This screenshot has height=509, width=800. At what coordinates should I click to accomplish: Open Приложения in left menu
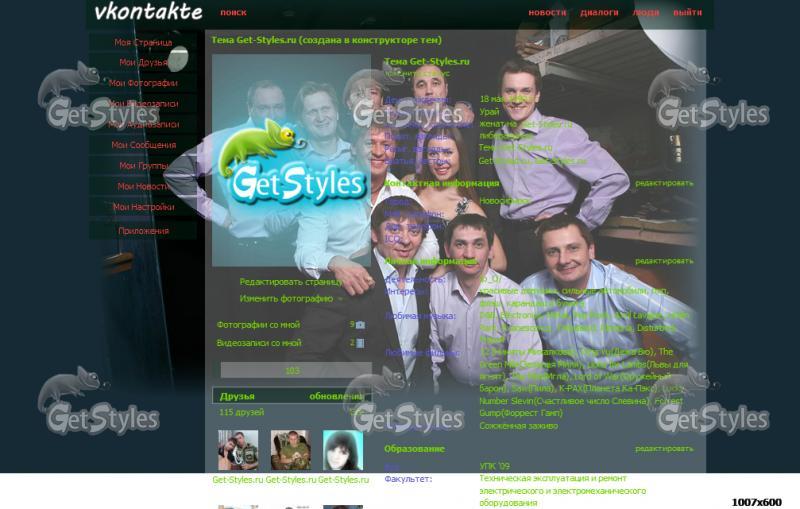pyautogui.click(x=143, y=231)
